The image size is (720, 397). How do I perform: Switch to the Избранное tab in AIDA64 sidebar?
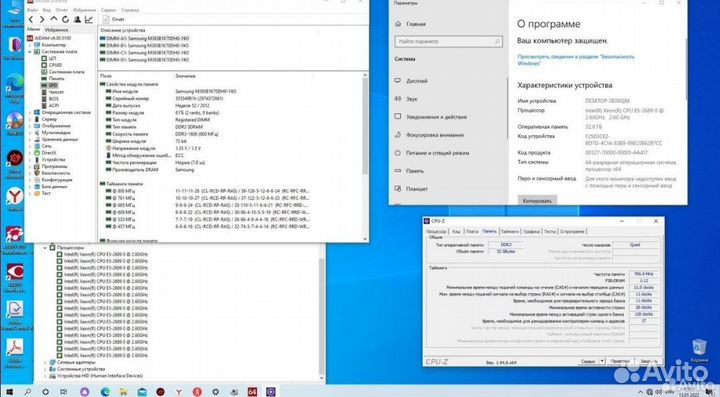click(x=56, y=30)
